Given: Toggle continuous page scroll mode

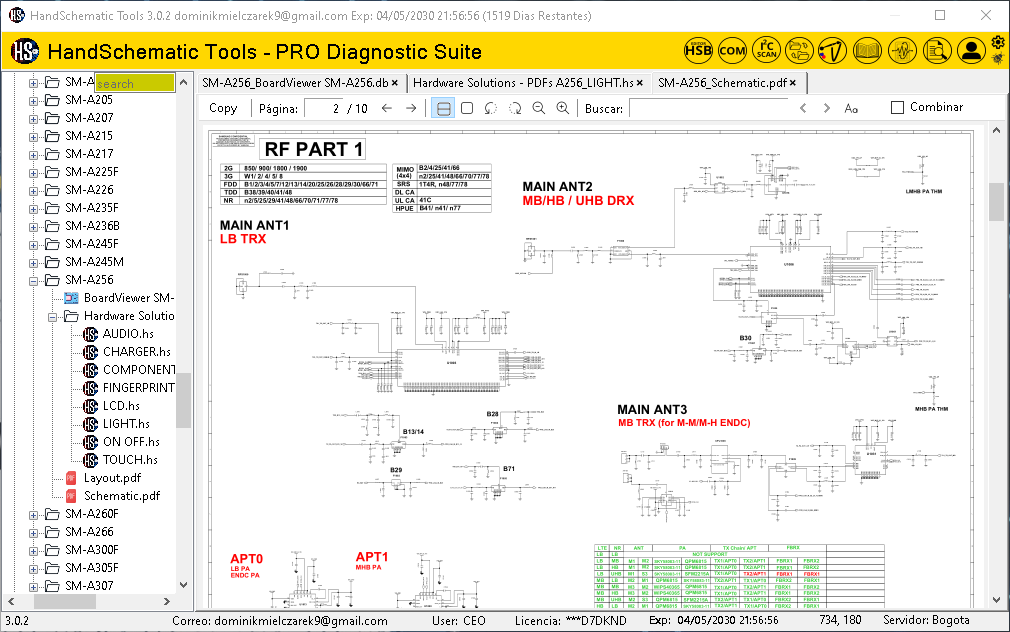Looking at the screenshot, I should (x=443, y=108).
